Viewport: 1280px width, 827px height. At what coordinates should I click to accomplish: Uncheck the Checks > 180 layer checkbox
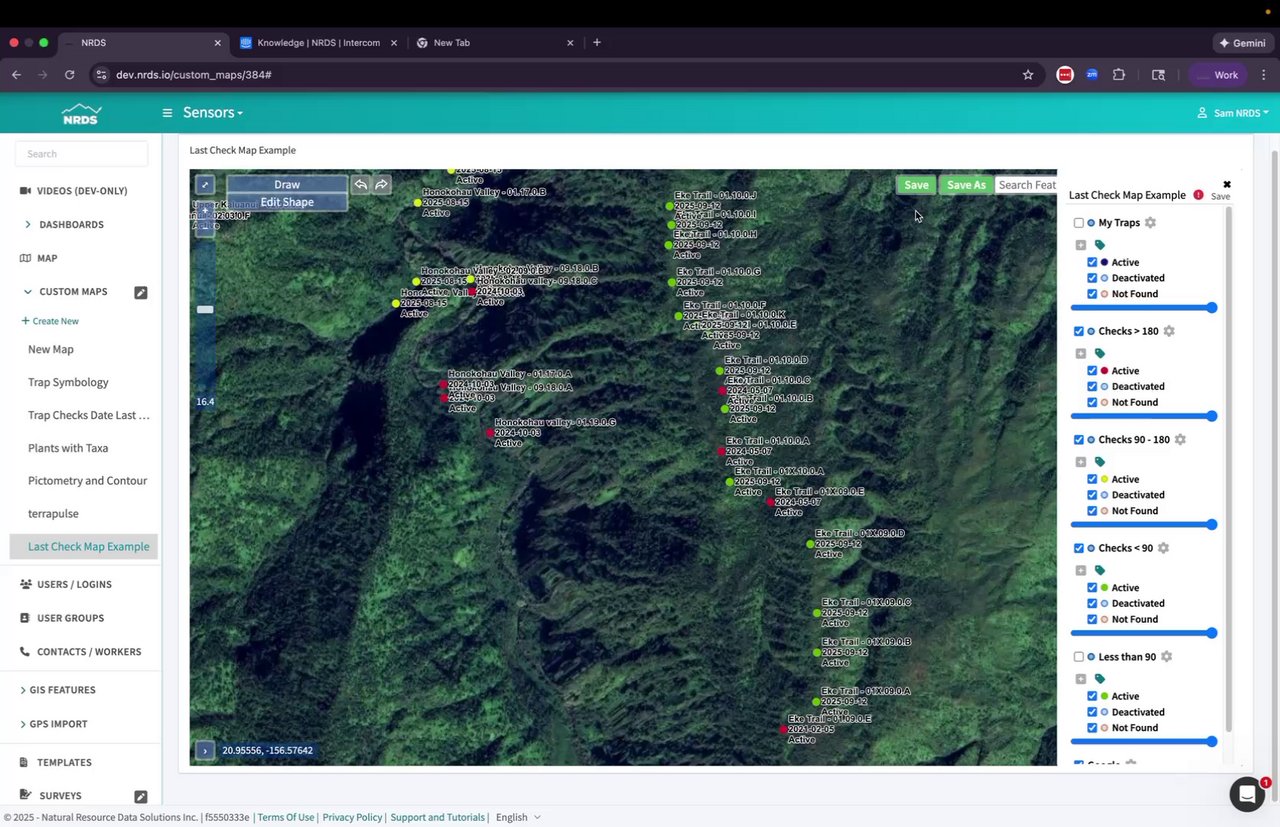(1079, 331)
